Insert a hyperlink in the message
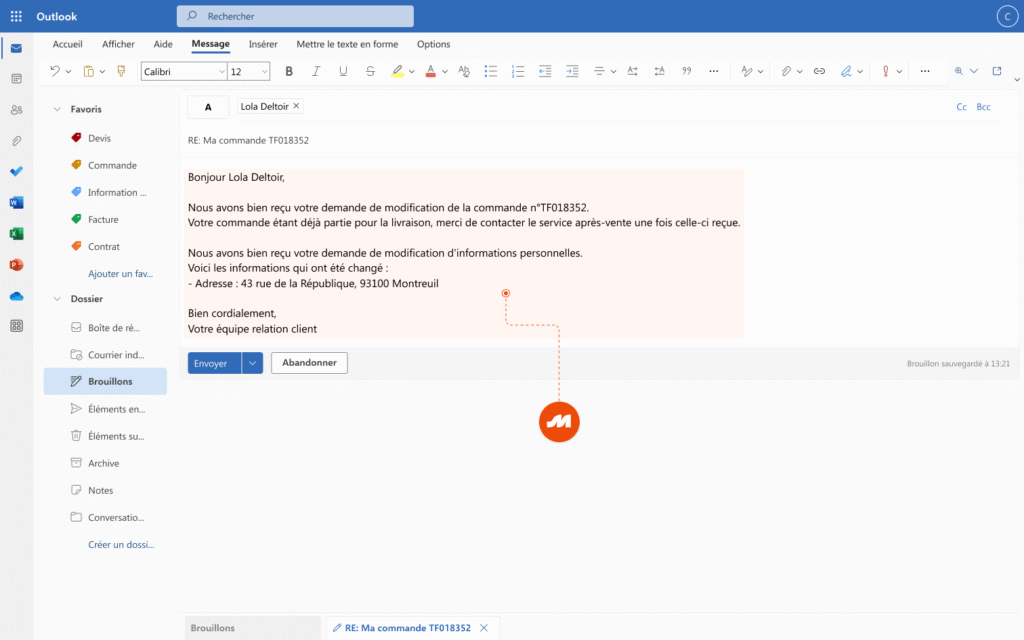The image size is (1024, 640). [820, 71]
